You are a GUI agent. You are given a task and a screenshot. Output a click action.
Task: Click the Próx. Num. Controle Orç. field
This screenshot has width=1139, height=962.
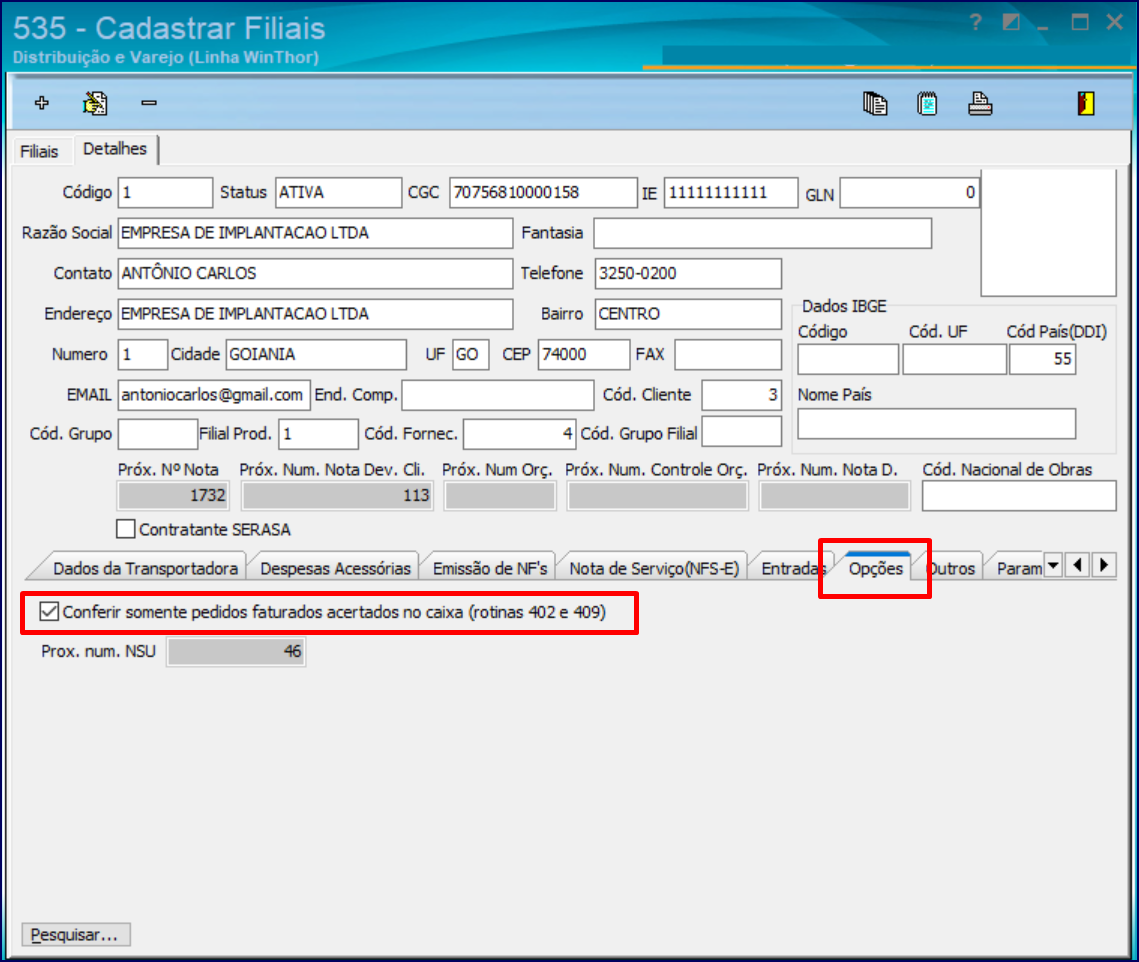(x=657, y=496)
